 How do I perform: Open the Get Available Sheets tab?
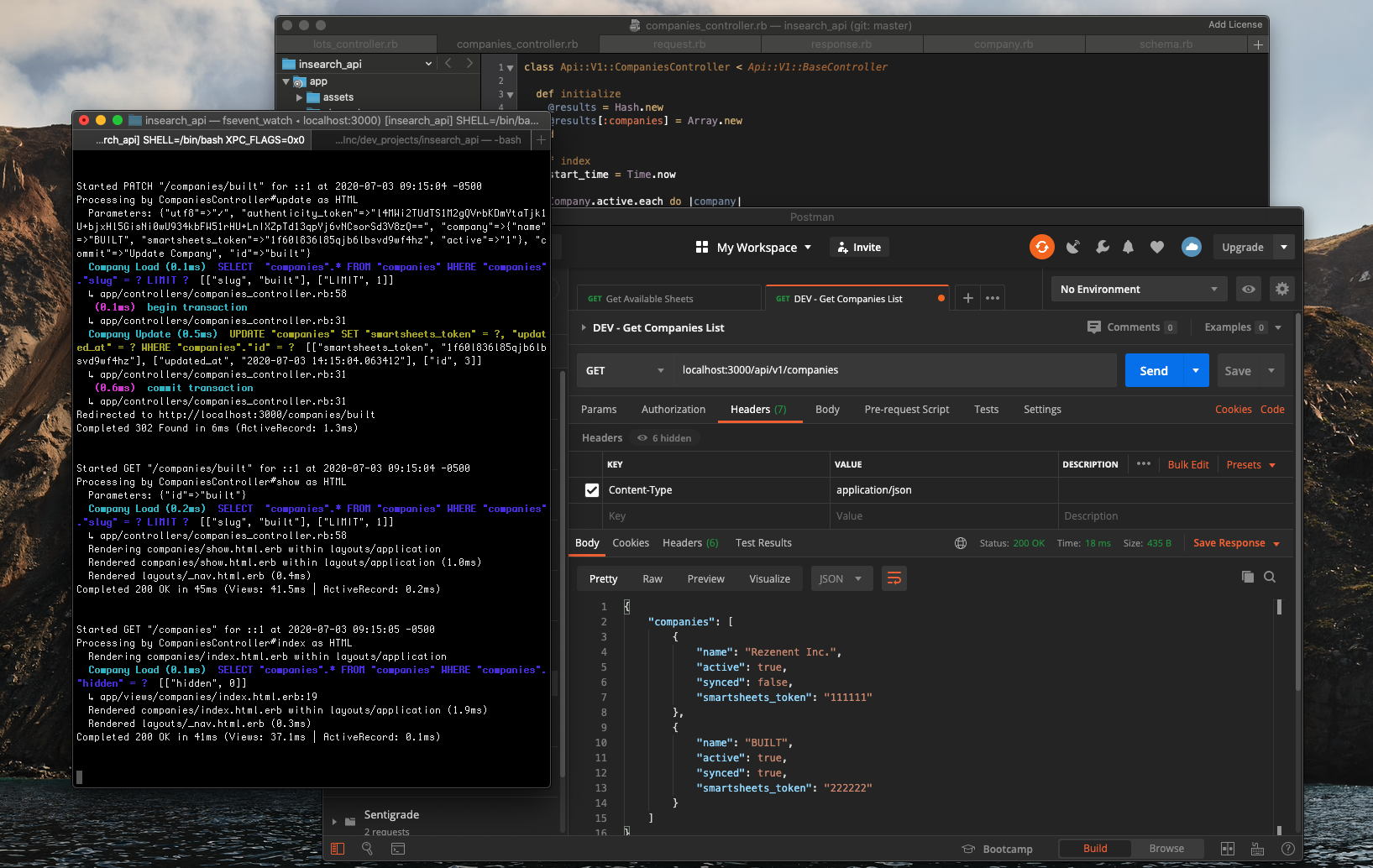click(x=649, y=299)
